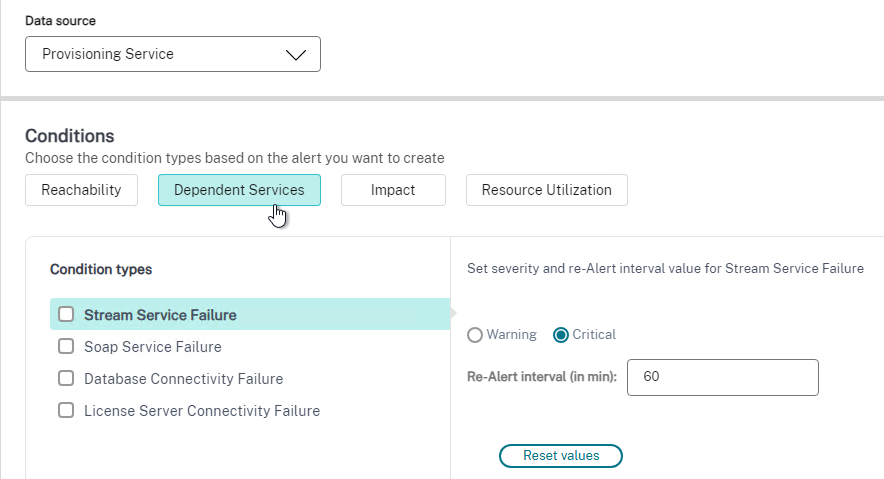The width and height of the screenshot is (884, 479).
Task: Select the Soap Service Failure label
Action: (x=153, y=347)
